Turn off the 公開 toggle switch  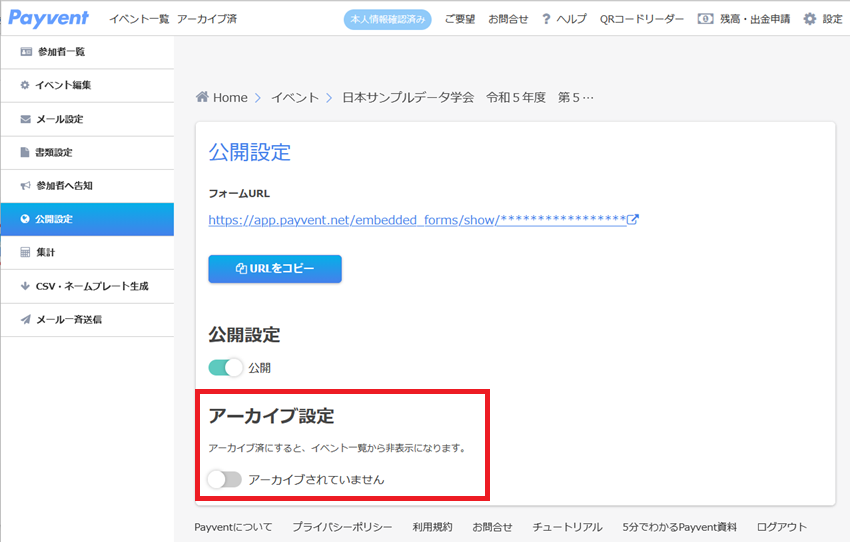tap(226, 367)
